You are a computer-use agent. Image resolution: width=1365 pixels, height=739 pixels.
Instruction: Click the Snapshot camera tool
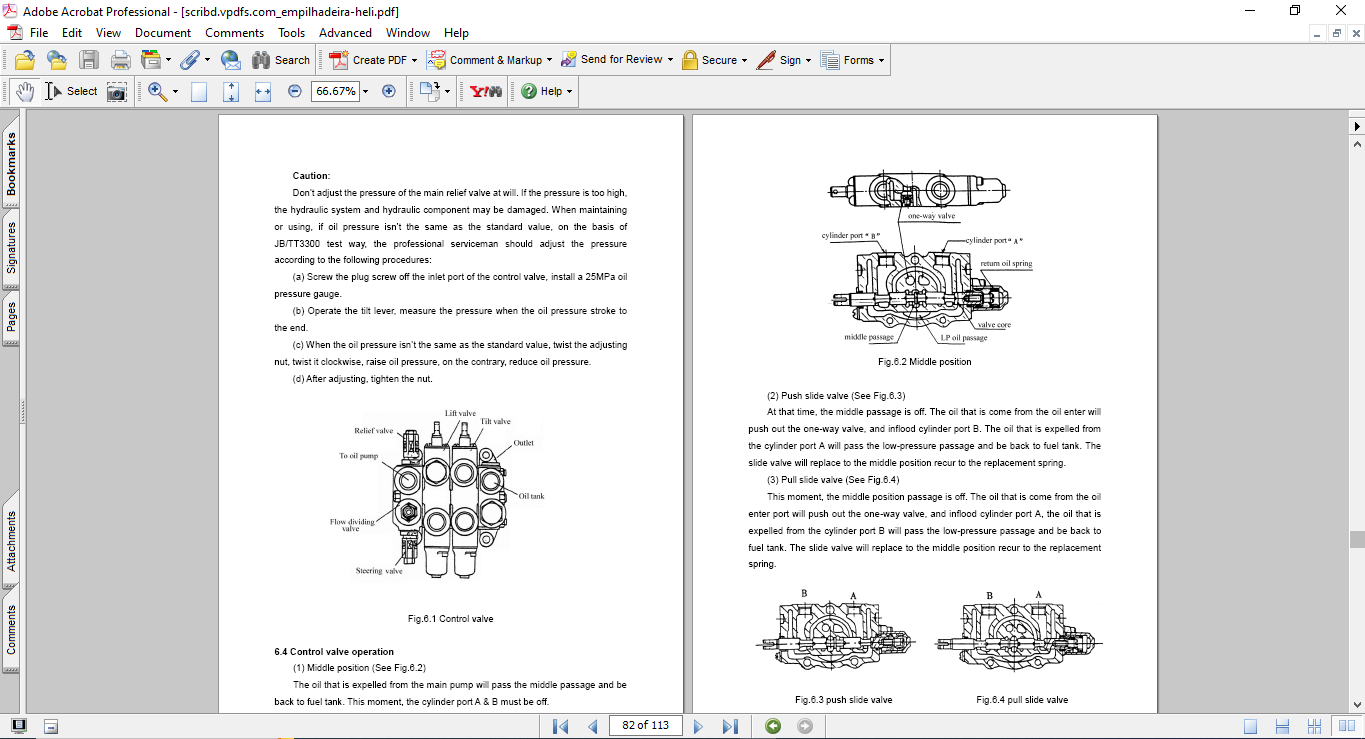(117, 91)
